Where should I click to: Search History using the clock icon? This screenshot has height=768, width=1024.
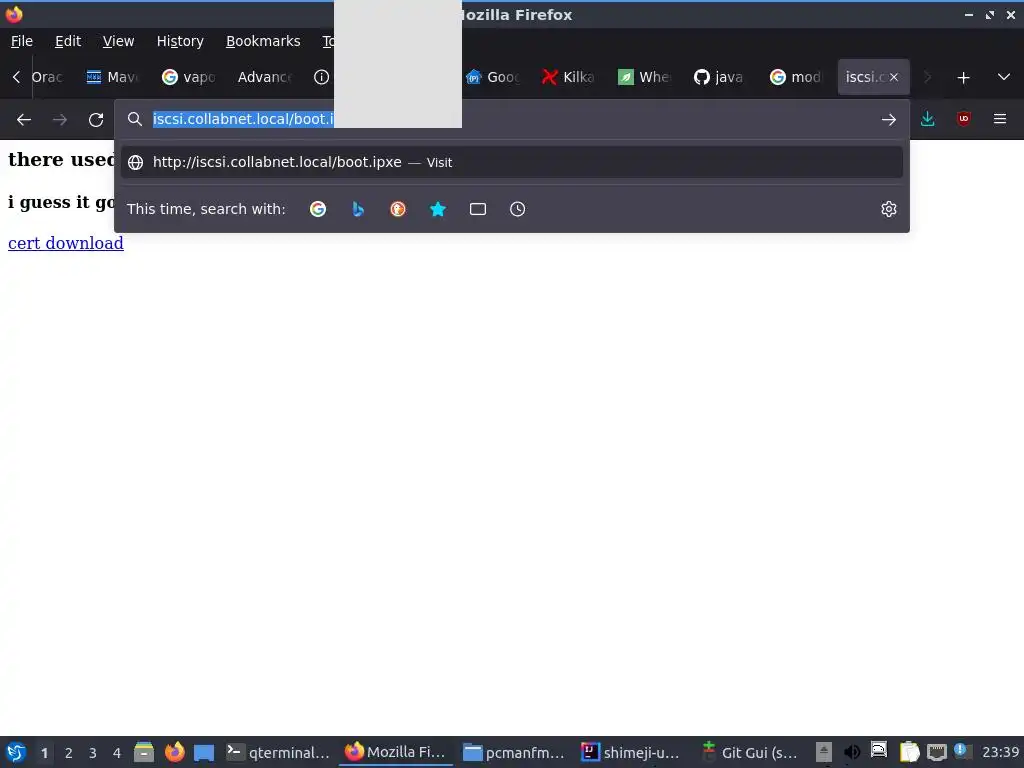(x=517, y=209)
